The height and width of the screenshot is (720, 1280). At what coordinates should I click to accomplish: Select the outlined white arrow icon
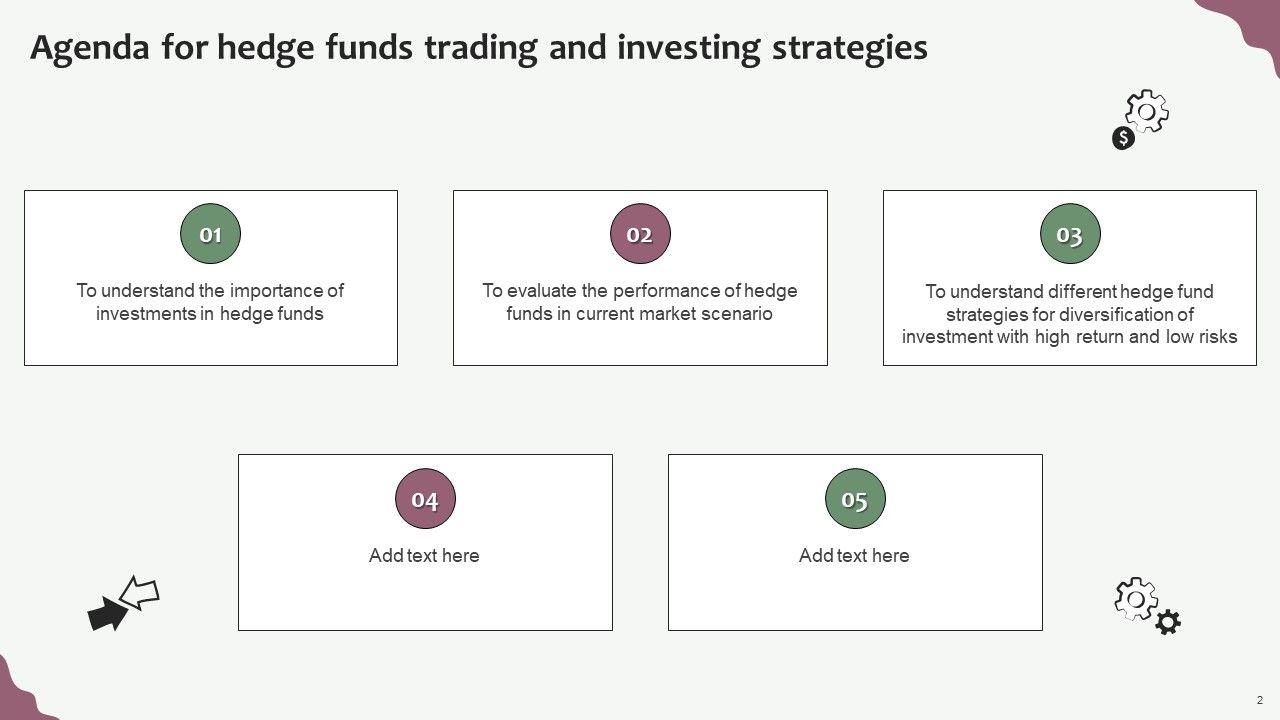140,593
